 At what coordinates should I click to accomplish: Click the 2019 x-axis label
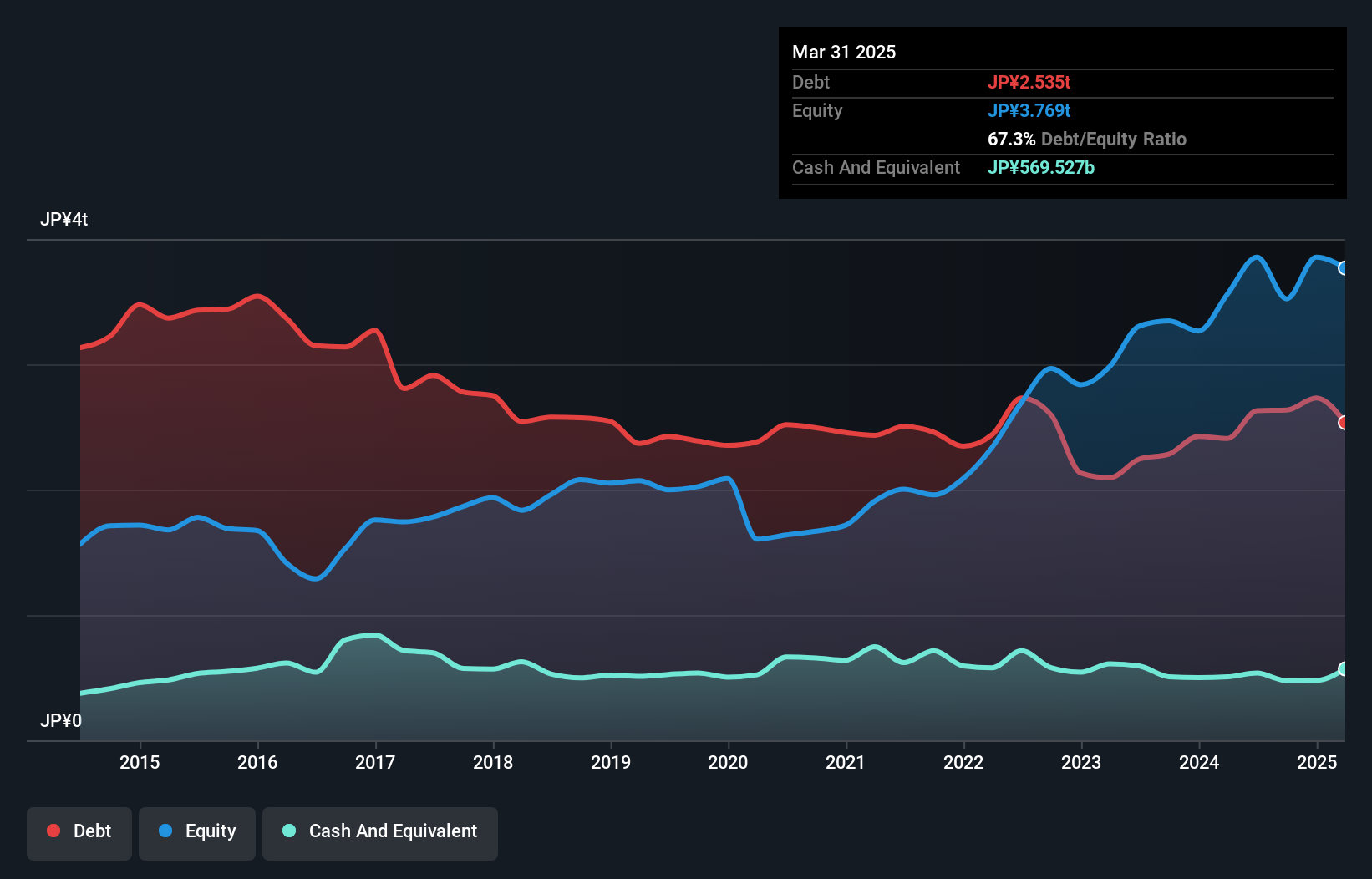[x=611, y=762]
